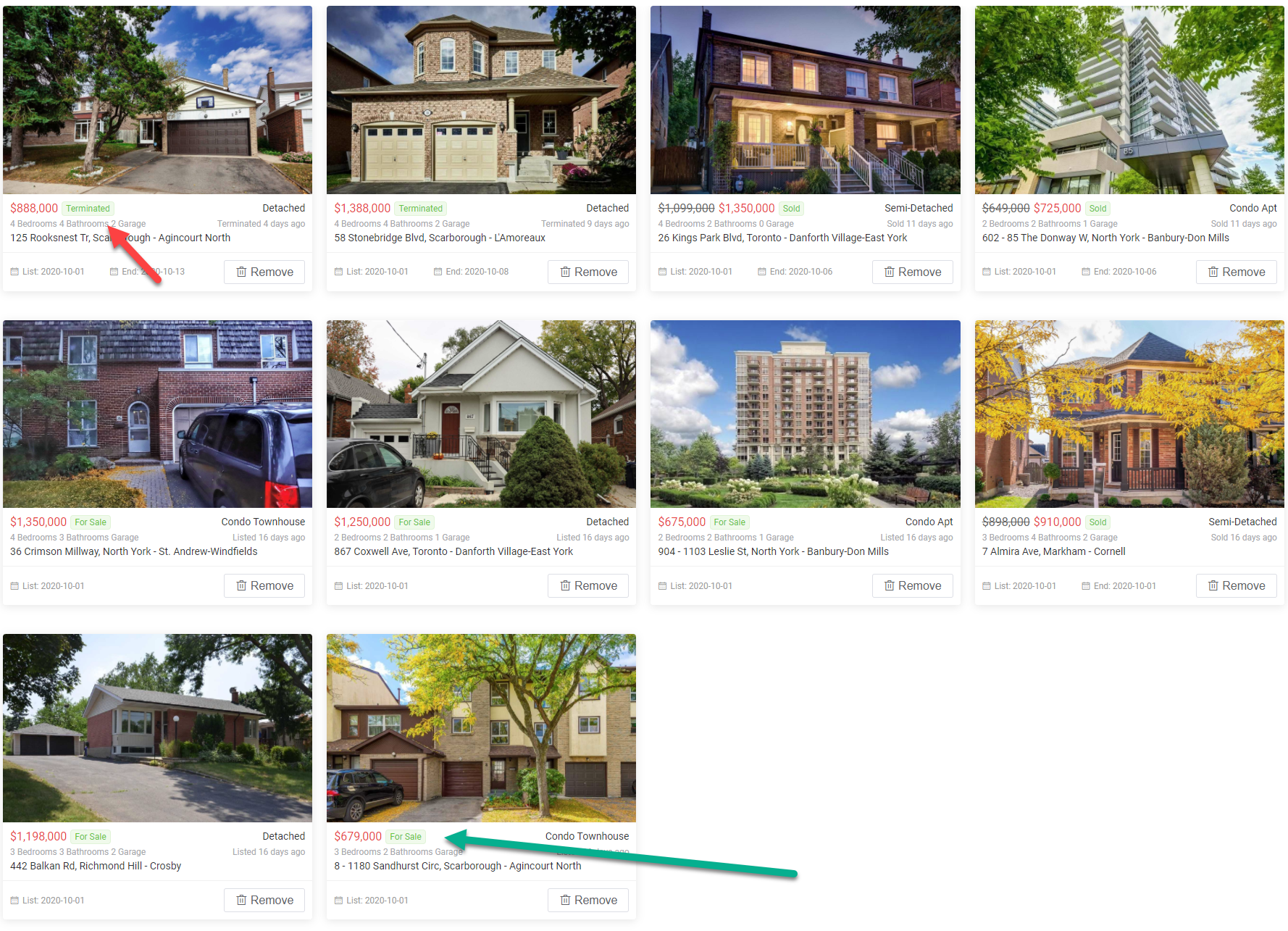This screenshot has width=1288, height=931.
Task: Click trash icon for 36 Crimson Millway
Action: point(241,585)
